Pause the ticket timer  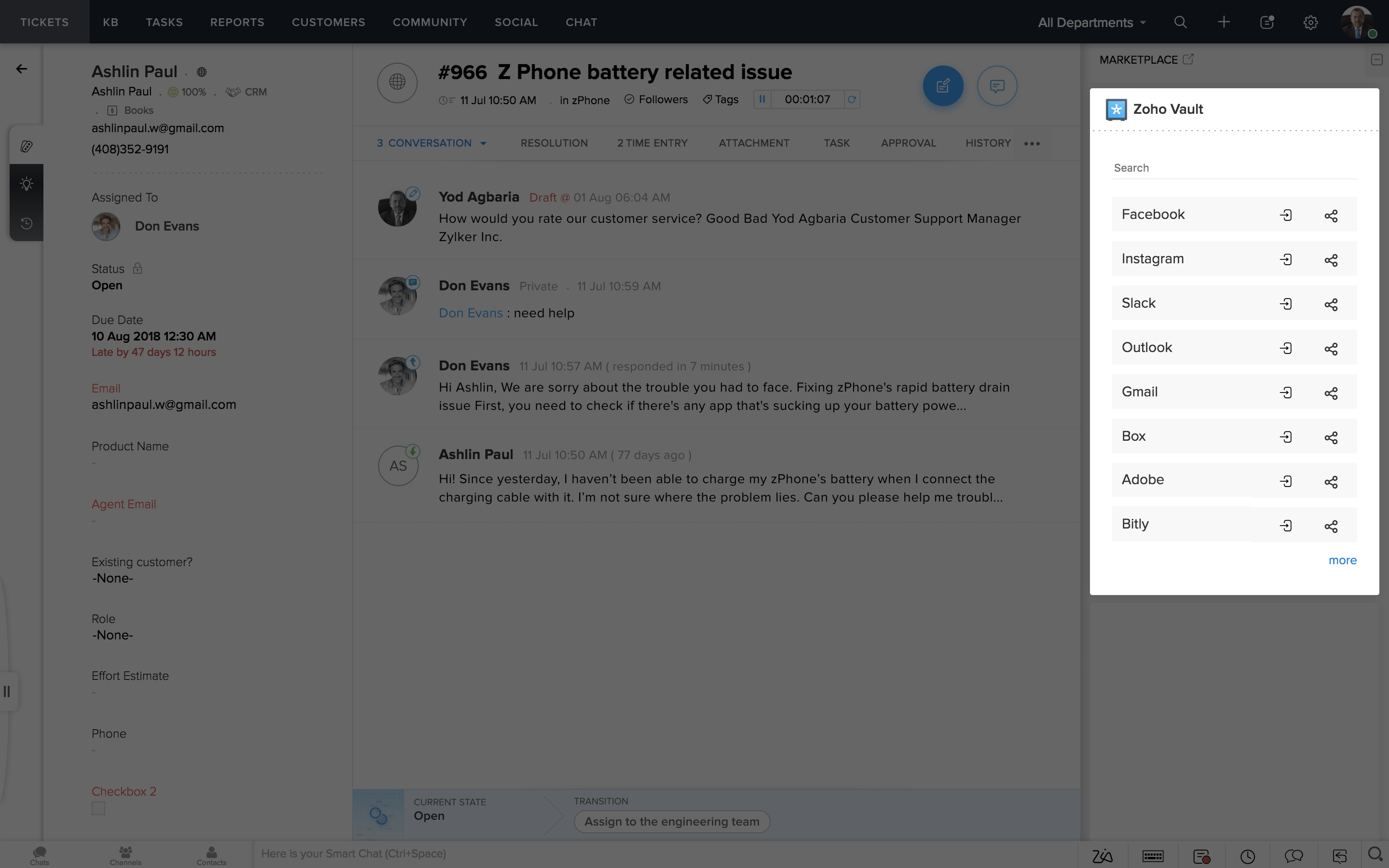click(x=762, y=99)
